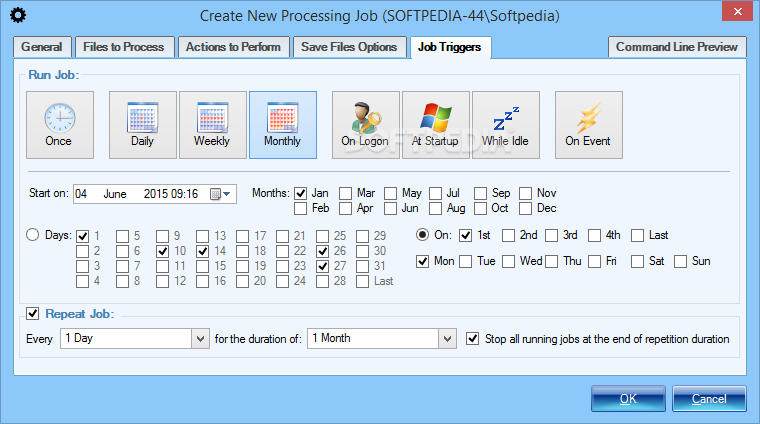Viewport: 760px width, 424px height.
Task: Choose the Daily calendar trigger
Action: pyautogui.click(x=142, y=125)
